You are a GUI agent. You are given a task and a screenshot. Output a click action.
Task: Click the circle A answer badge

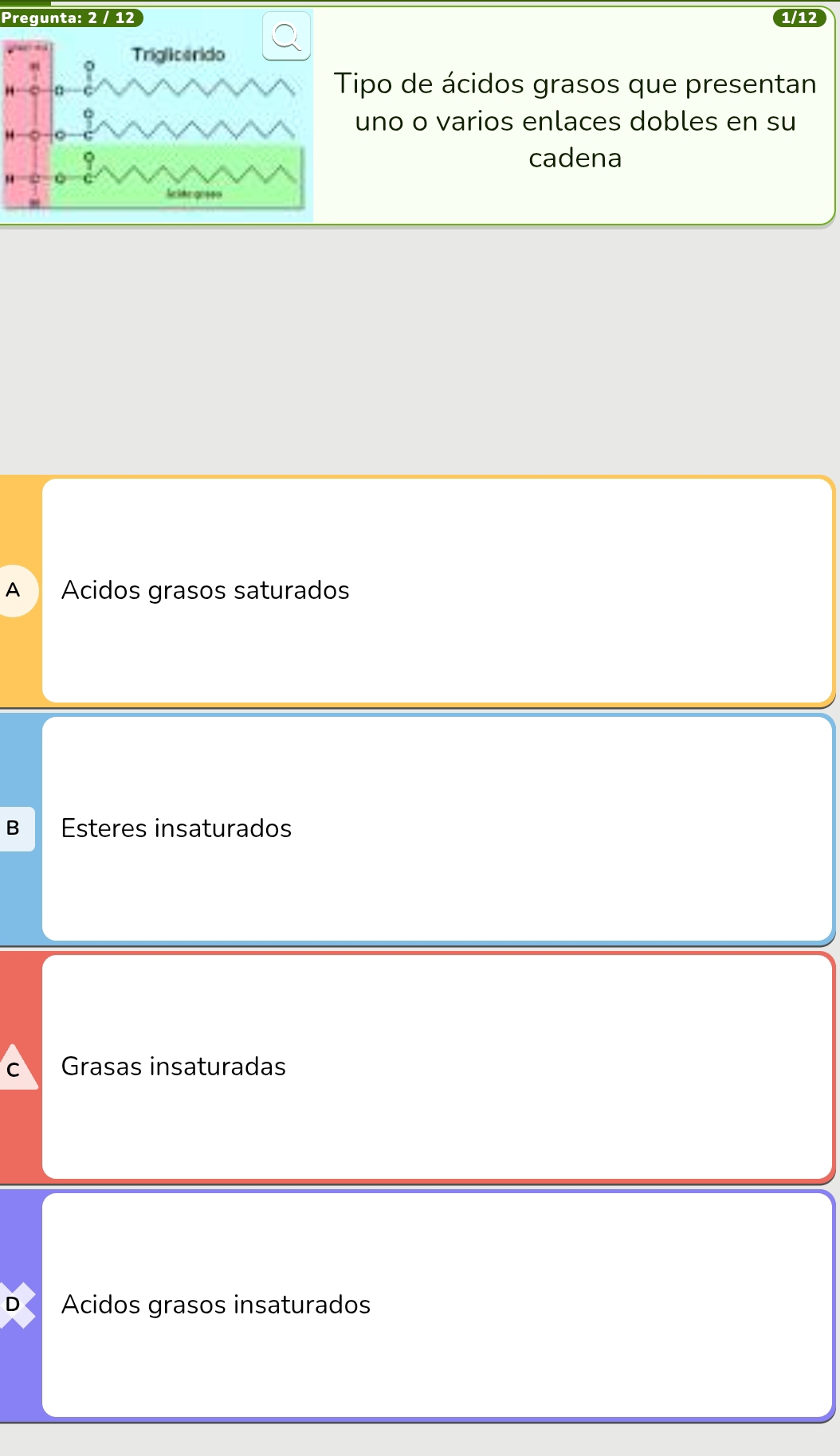(x=14, y=591)
